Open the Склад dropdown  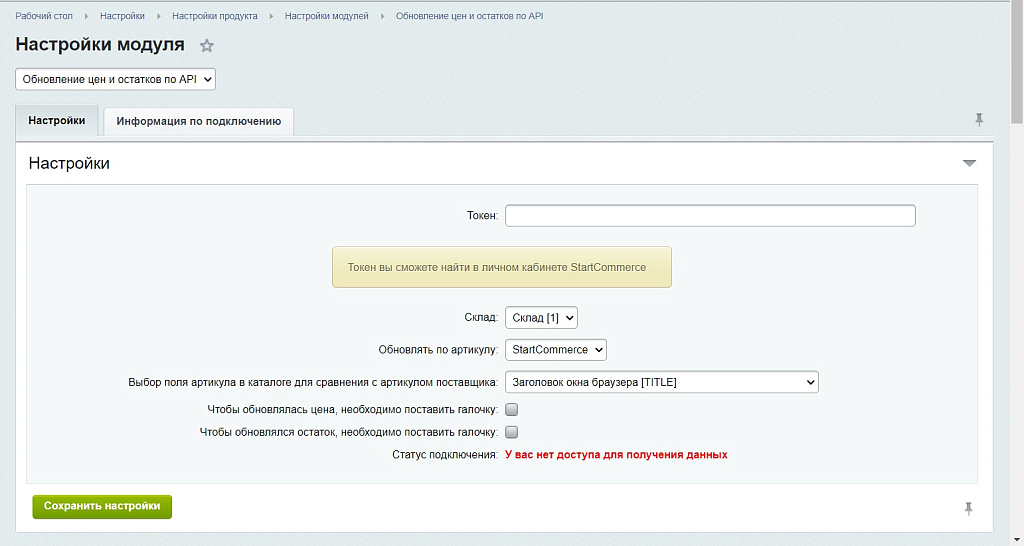coord(541,317)
